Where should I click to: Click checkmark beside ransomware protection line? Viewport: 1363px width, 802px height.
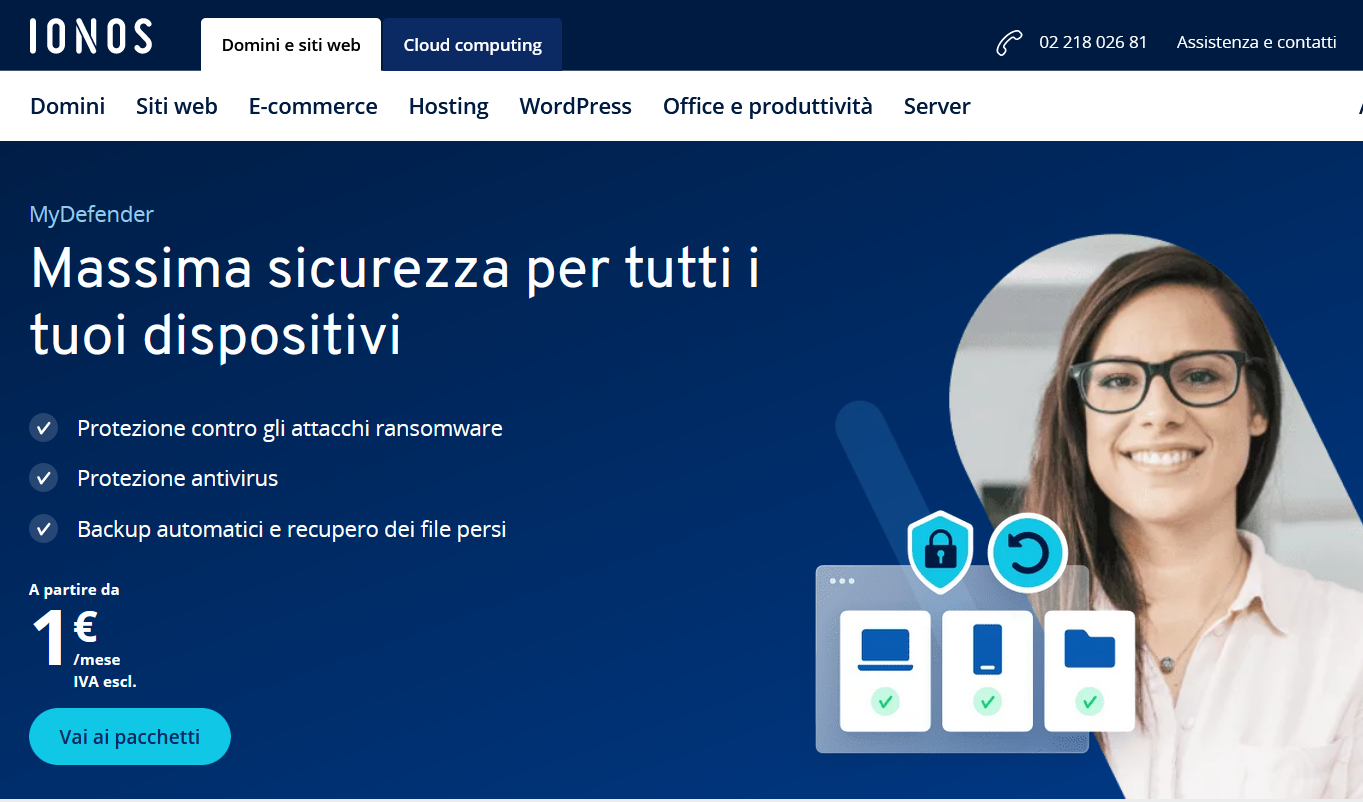point(43,428)
